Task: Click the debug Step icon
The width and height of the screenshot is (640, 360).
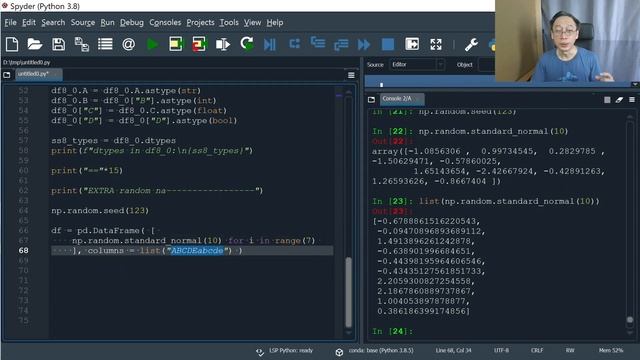Action: tap(294, 43)
